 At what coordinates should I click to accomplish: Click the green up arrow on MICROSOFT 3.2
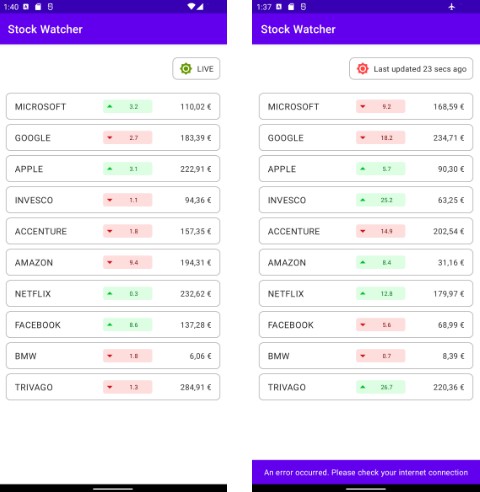[110, 107]
